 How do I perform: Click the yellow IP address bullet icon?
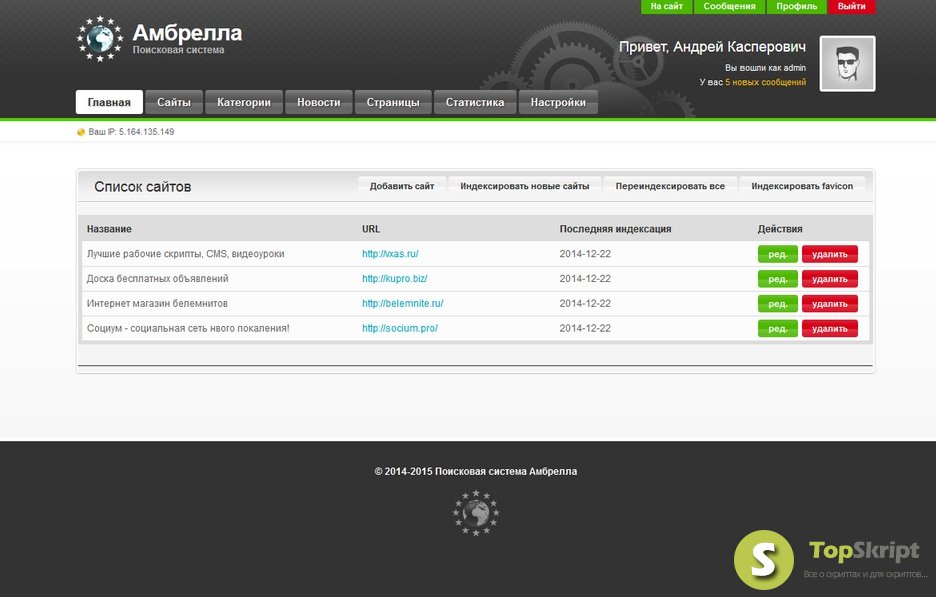pyautogui.click(x=81, y=132)
